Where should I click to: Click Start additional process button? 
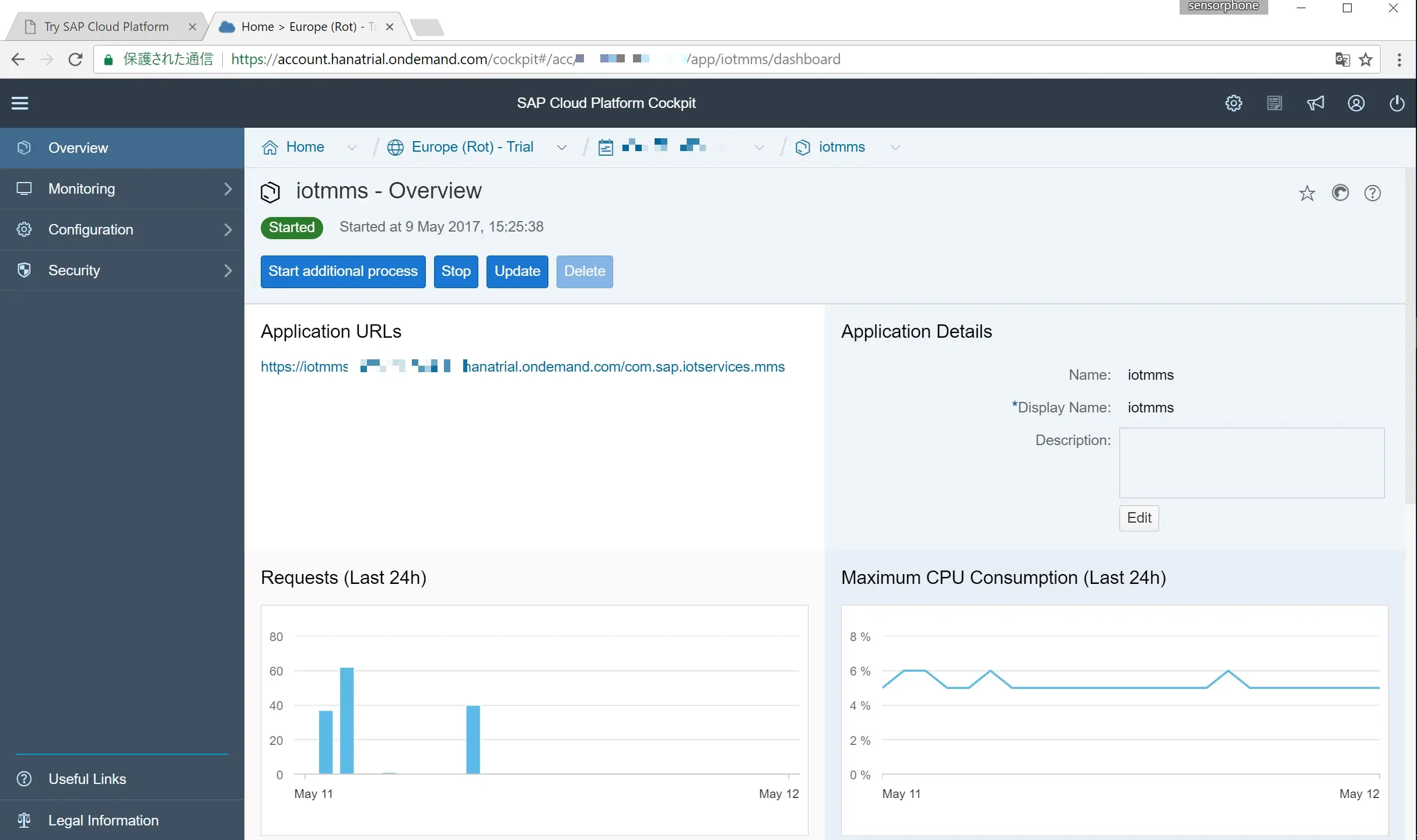tap(343, 271)
